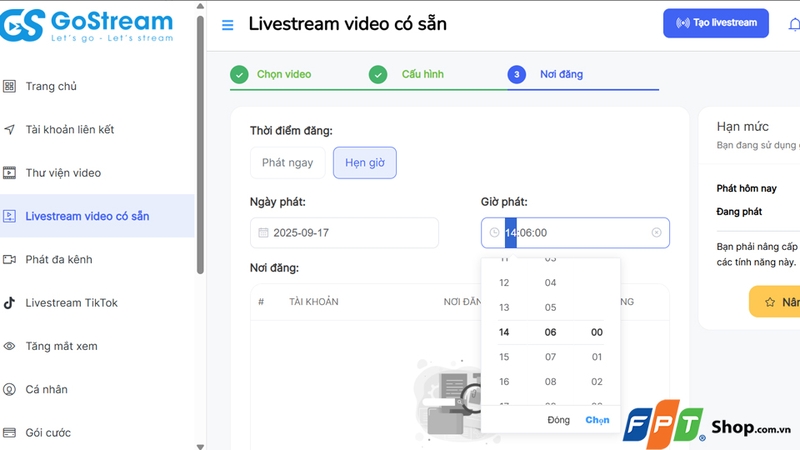Click the Livestream video có sẵn sidebar icon
The height and width of the screenshot is (450, 800).
9,216
